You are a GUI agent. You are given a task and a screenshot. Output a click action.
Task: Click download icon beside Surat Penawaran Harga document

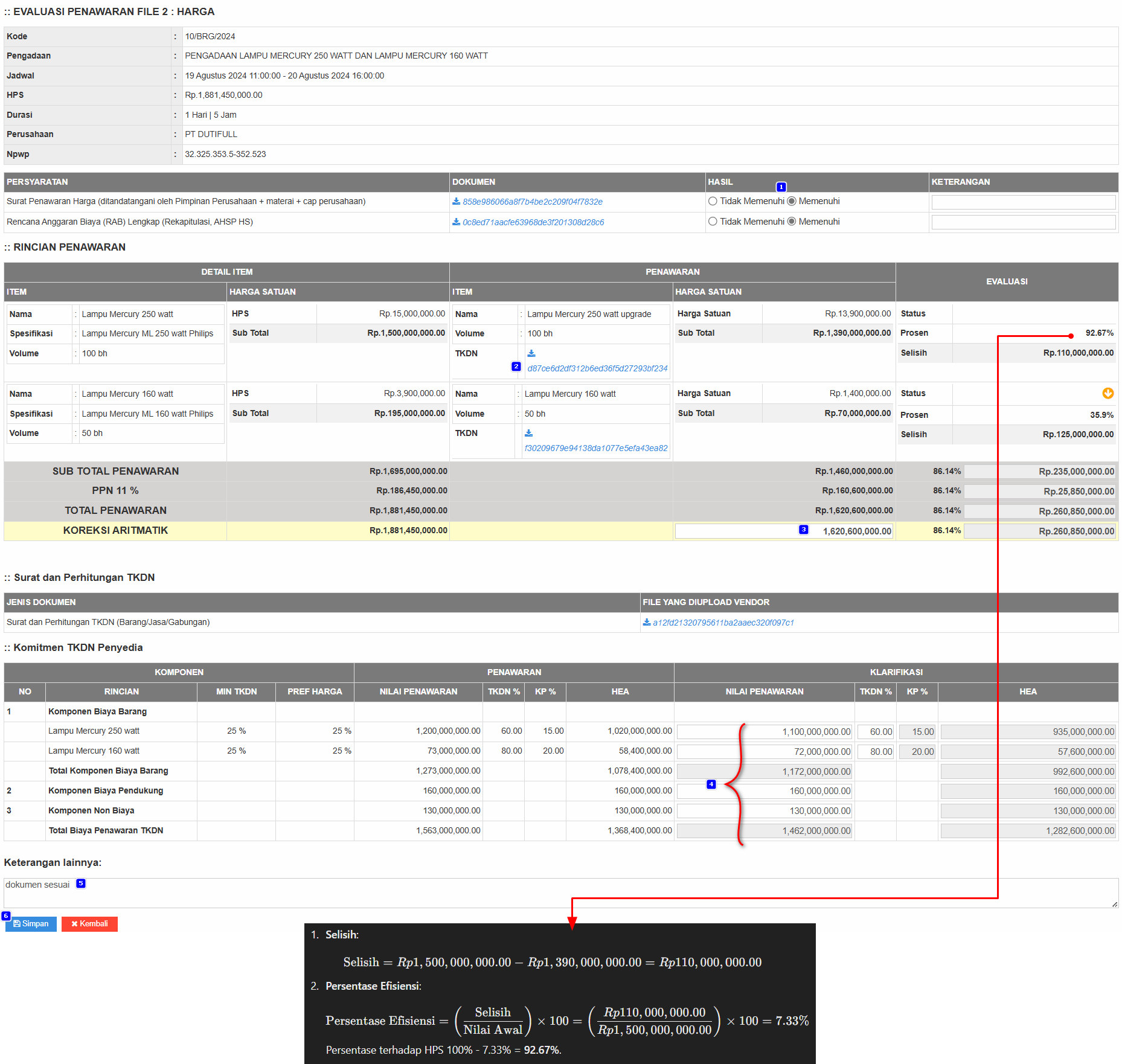[x=457, y=202]
